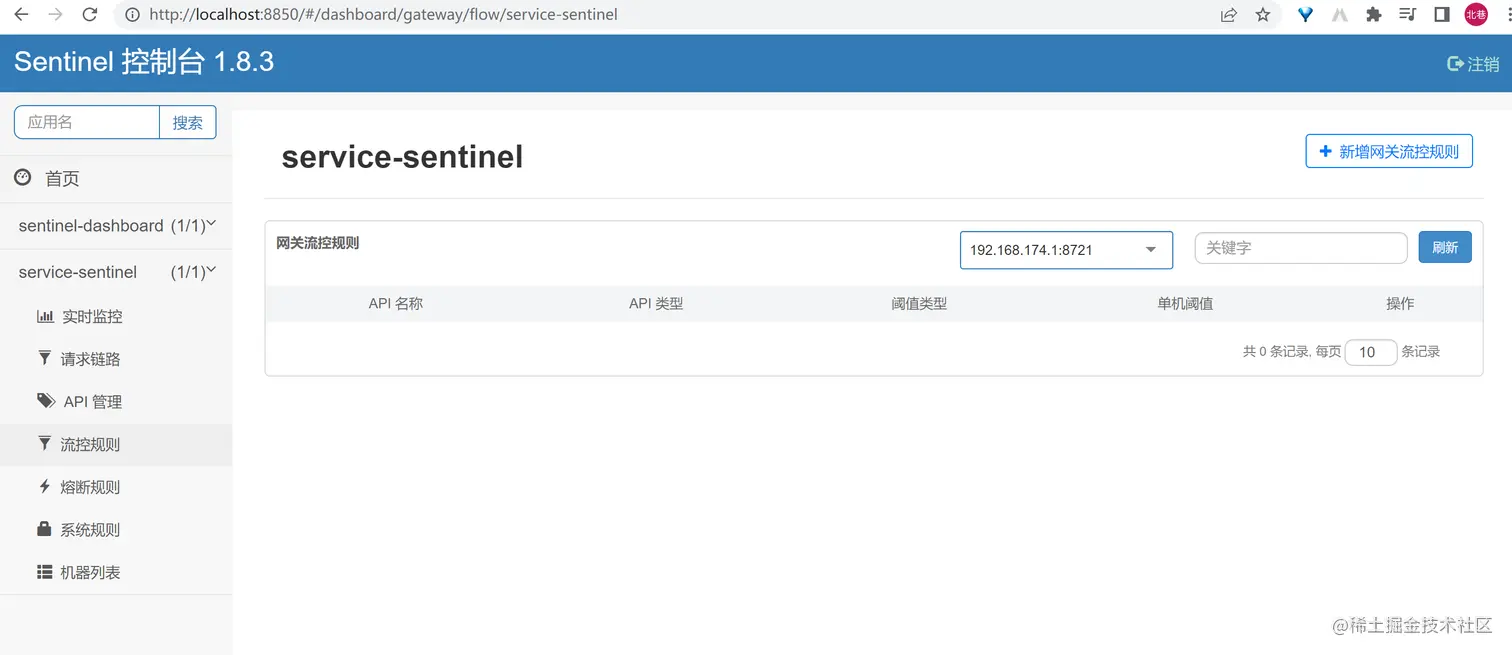The image size is (1512, 655).
Task: Click the 单机阈值 column header
Action: pyautogui.click(x=1185, y=303)
